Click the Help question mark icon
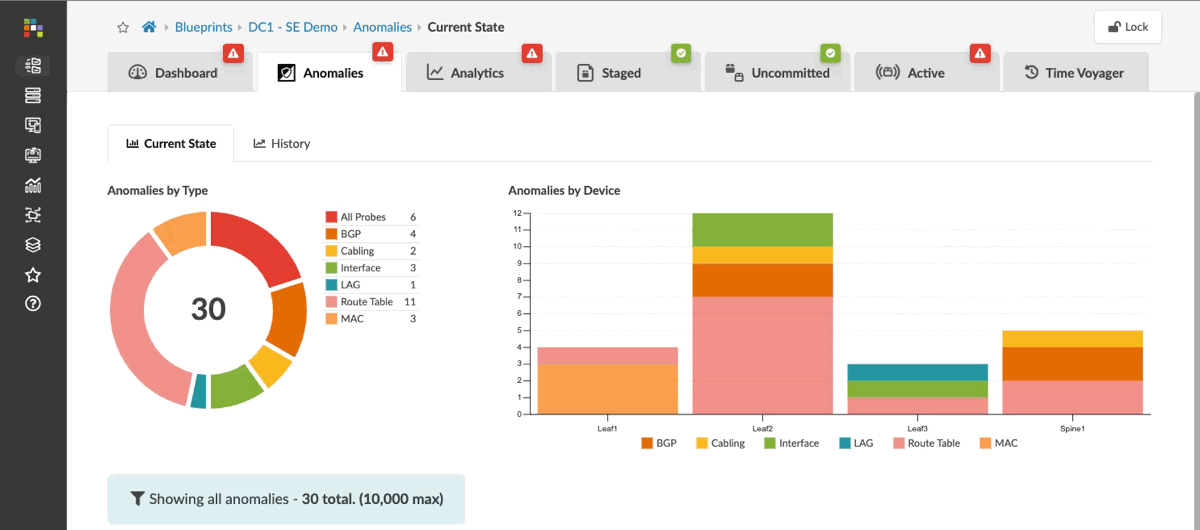This screenshot has width=1200, height=530. coord(33,304)
